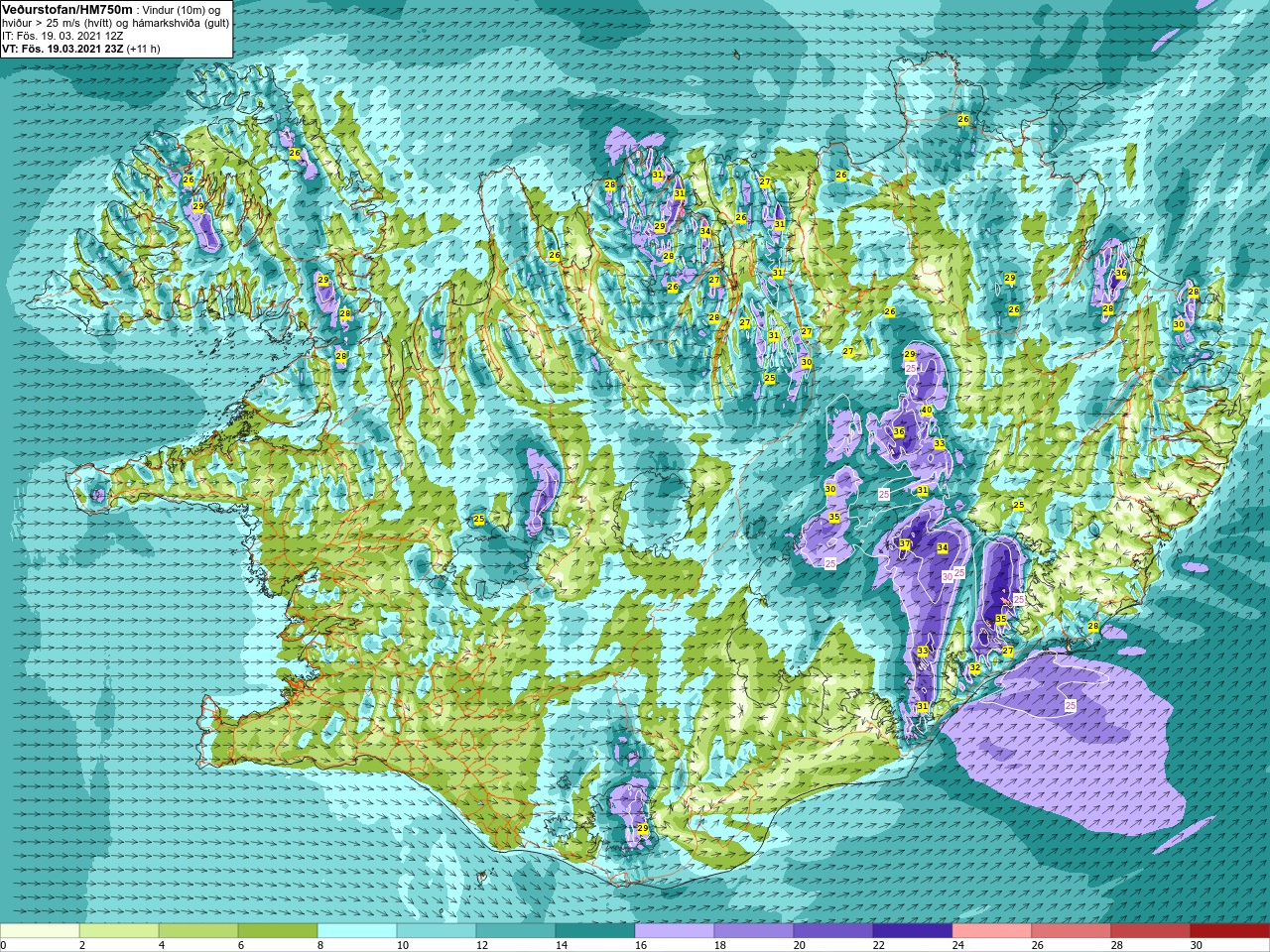Click the 'VT: Fös. 19.03.2021 23Z (+11 h)' line
This screenshot has height=952, width=1270.
pos(81,49)
